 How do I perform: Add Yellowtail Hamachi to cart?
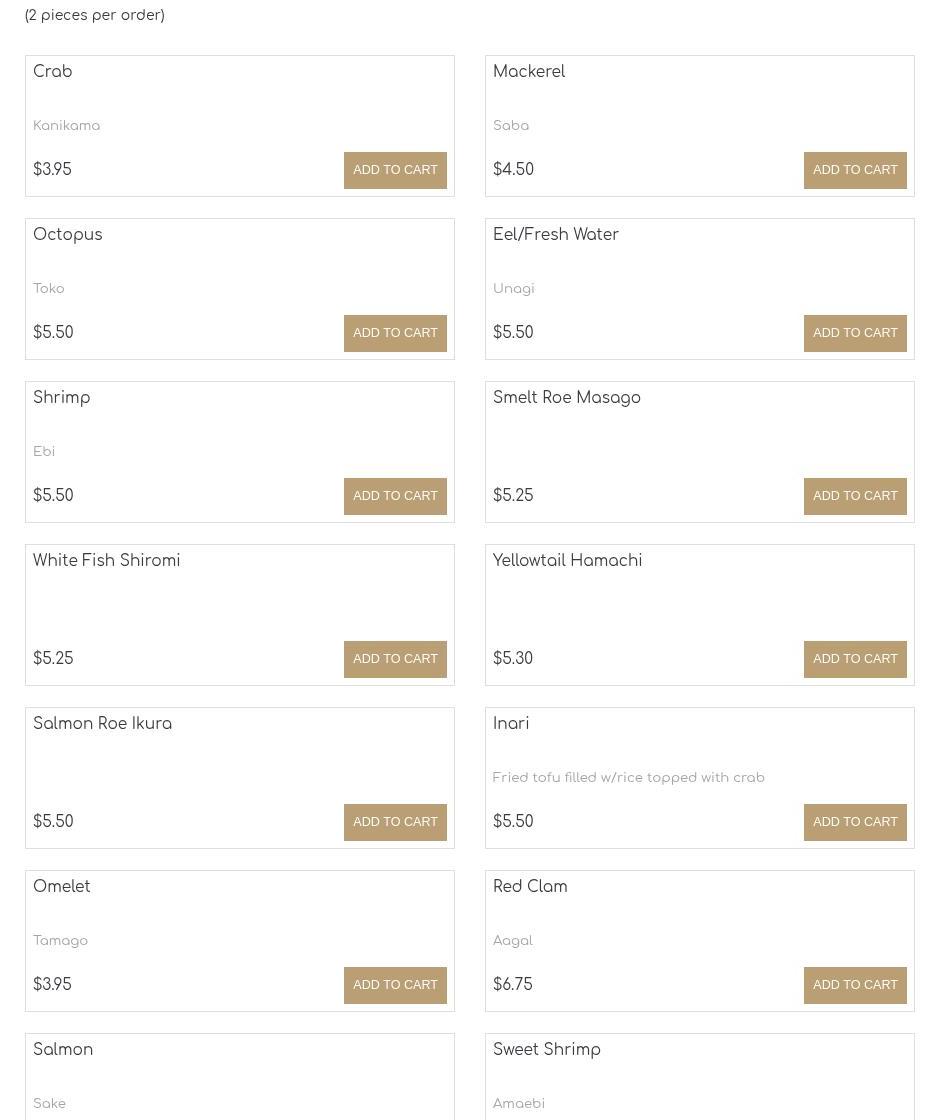pos(855,659)
